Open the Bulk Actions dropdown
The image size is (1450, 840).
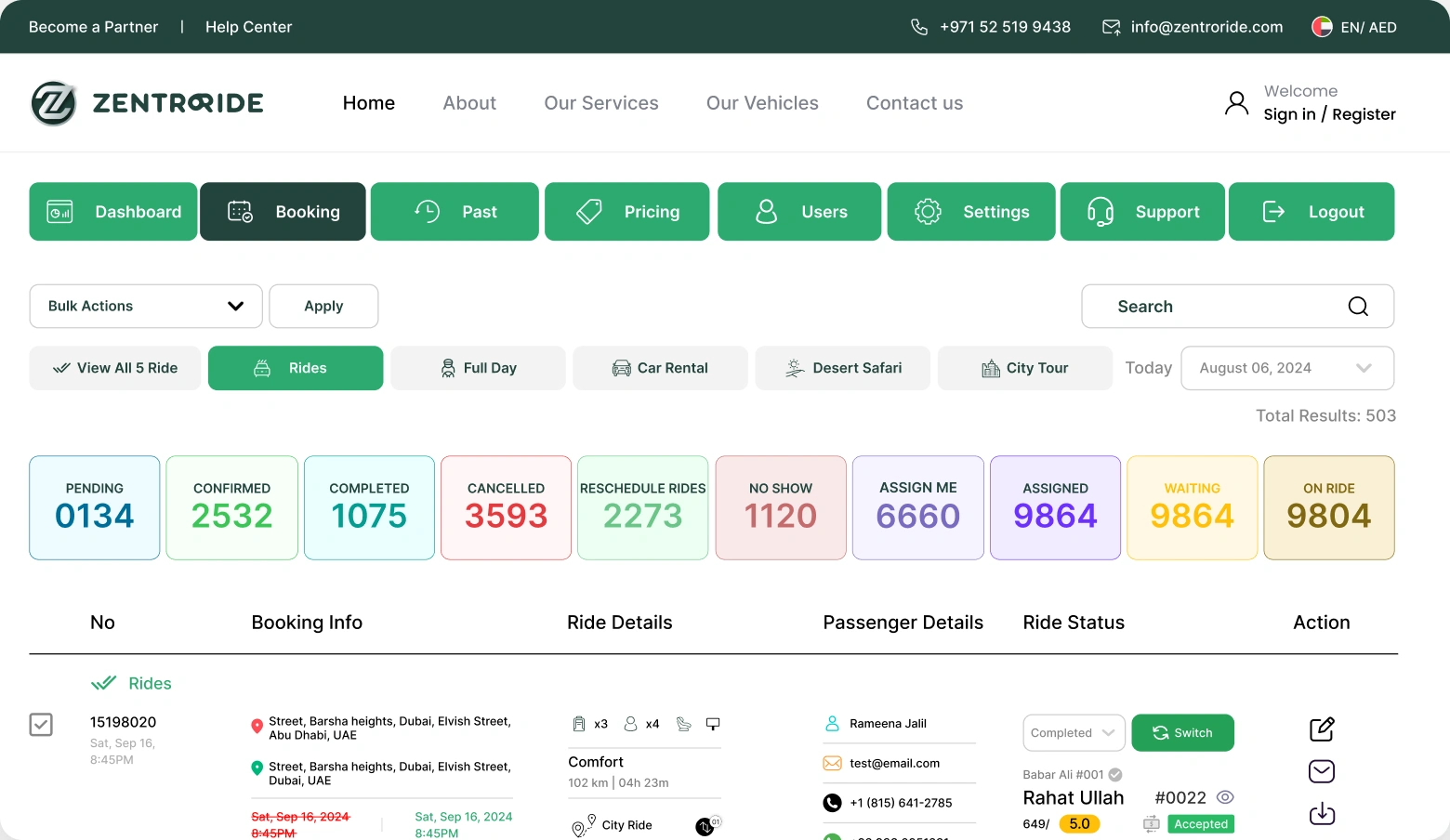(x=146, y=307)
